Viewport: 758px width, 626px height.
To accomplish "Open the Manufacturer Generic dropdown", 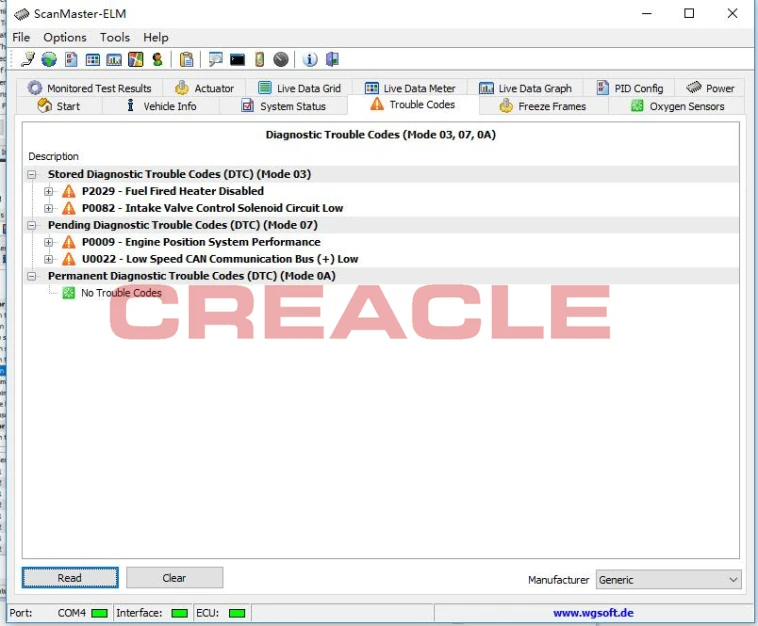I will (669, 580).
